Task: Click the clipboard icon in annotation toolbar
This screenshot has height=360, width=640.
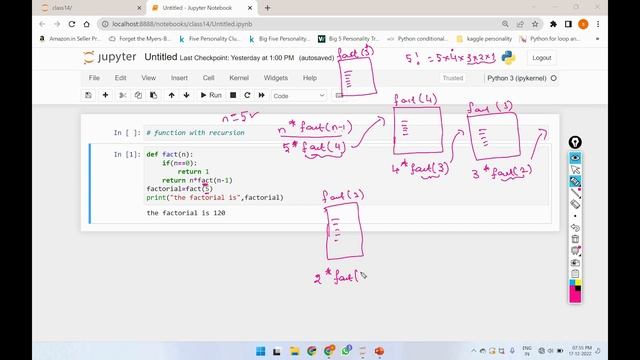Action: (x=575, y=274)
